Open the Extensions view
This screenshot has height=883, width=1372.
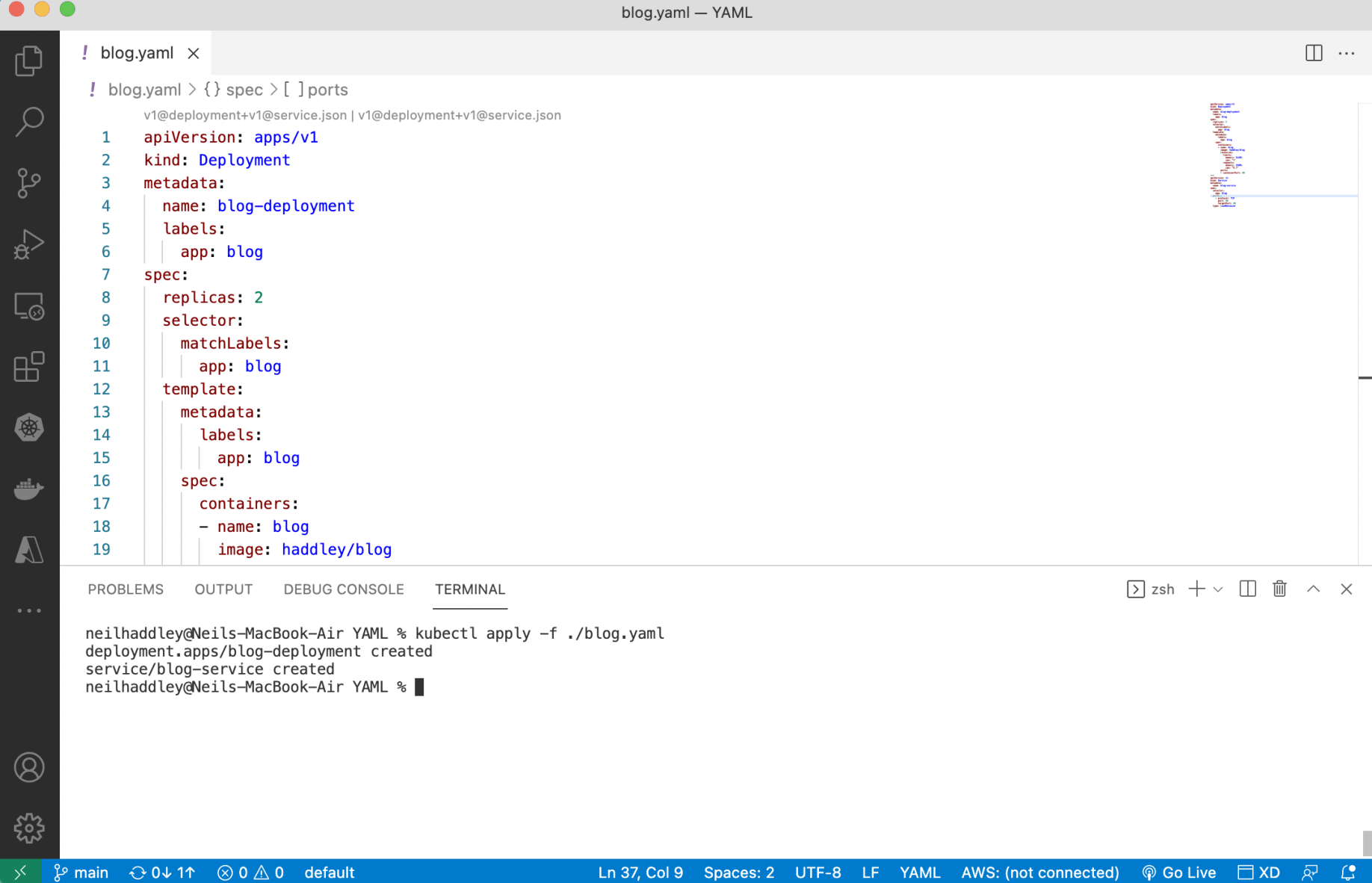pos(29,367)
